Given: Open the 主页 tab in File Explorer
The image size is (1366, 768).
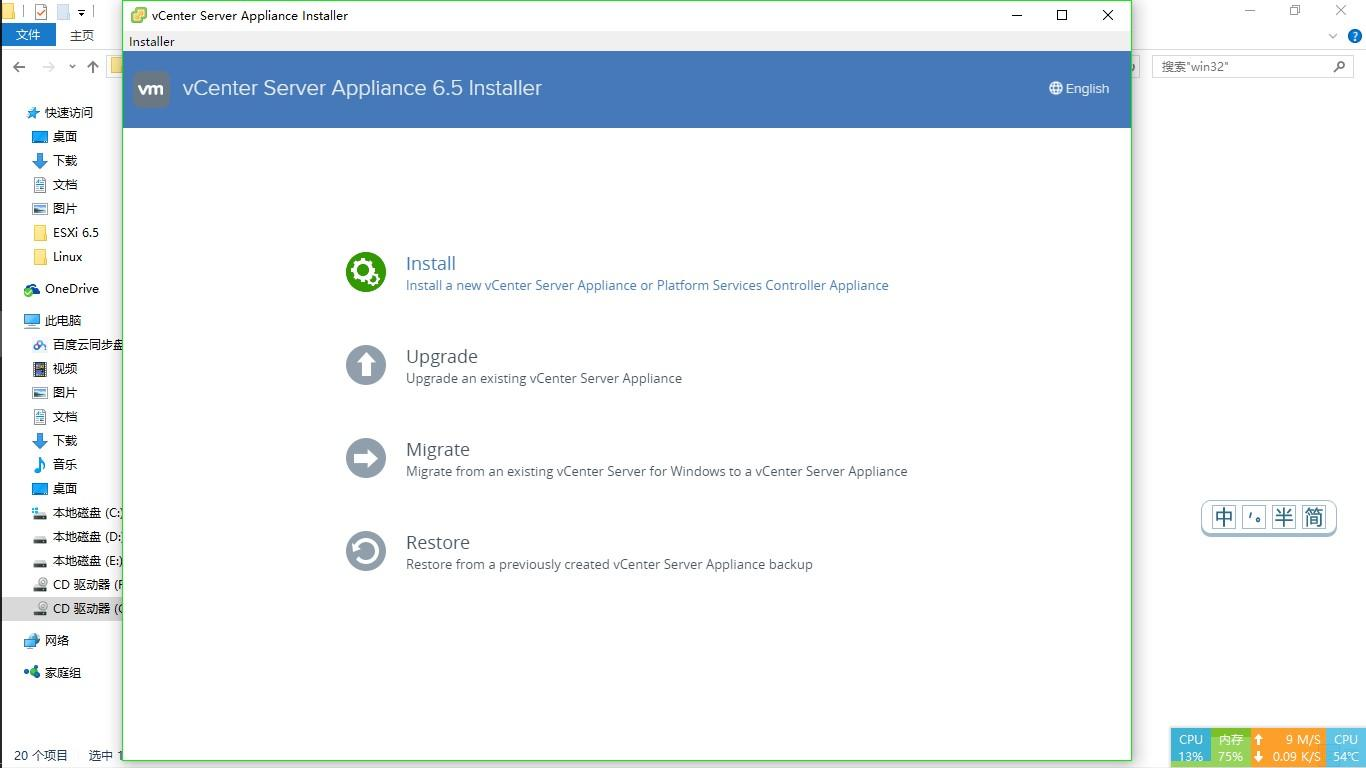Looking at the screenshot, I should pos(82,35).
